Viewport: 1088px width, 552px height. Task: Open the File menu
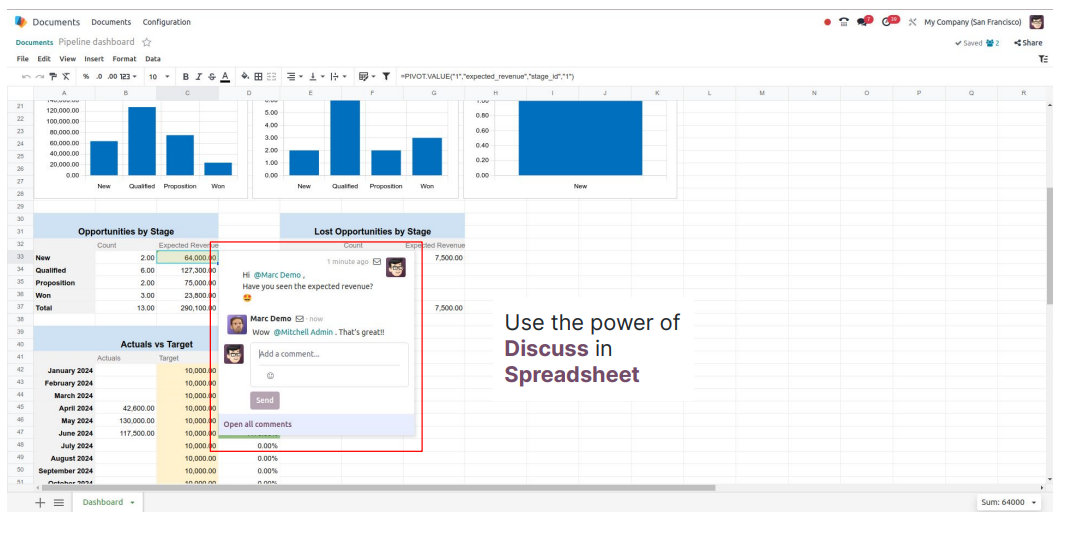[23, 59]
